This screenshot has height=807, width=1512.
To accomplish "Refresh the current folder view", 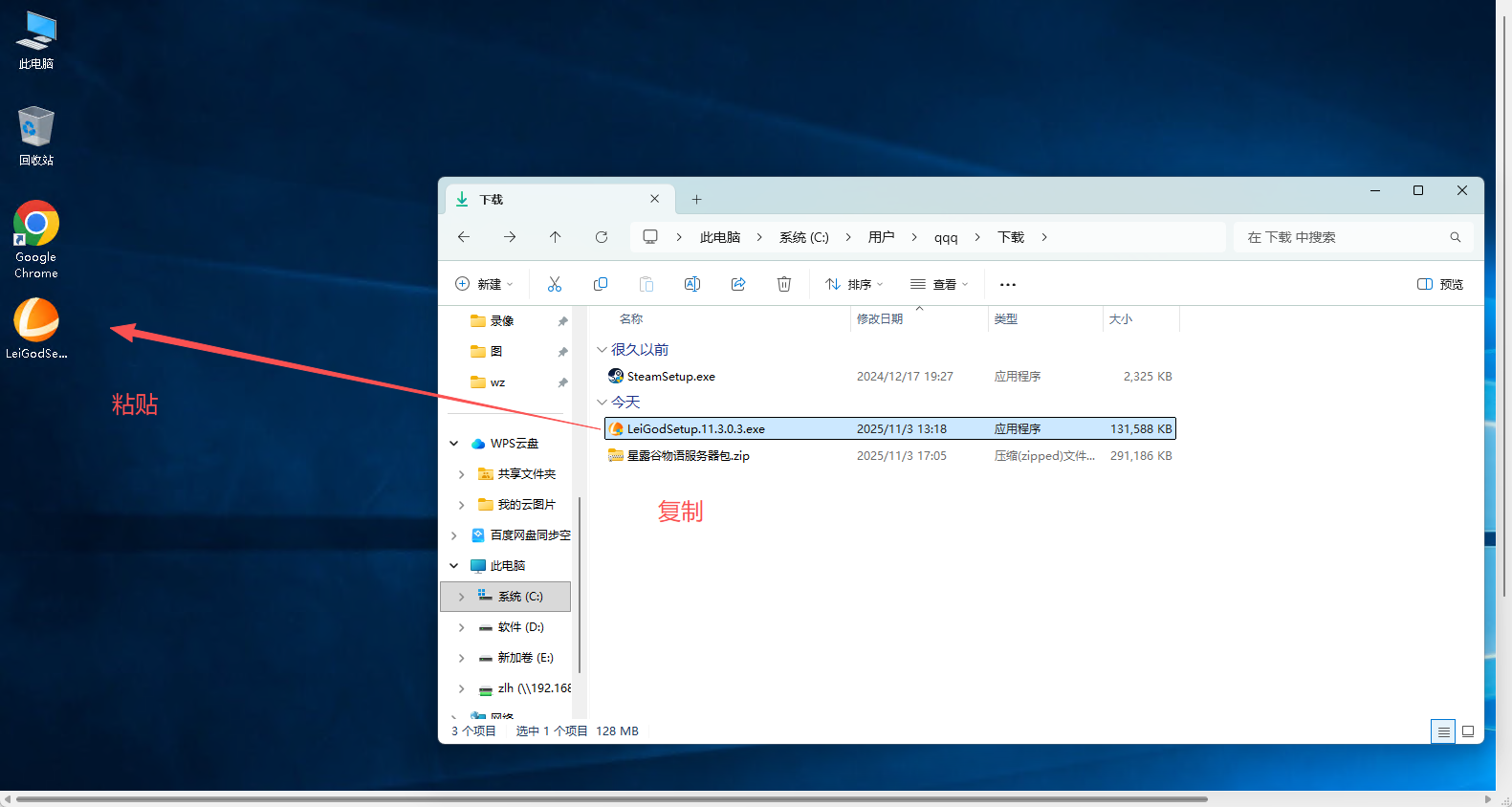I will (602, 237).
